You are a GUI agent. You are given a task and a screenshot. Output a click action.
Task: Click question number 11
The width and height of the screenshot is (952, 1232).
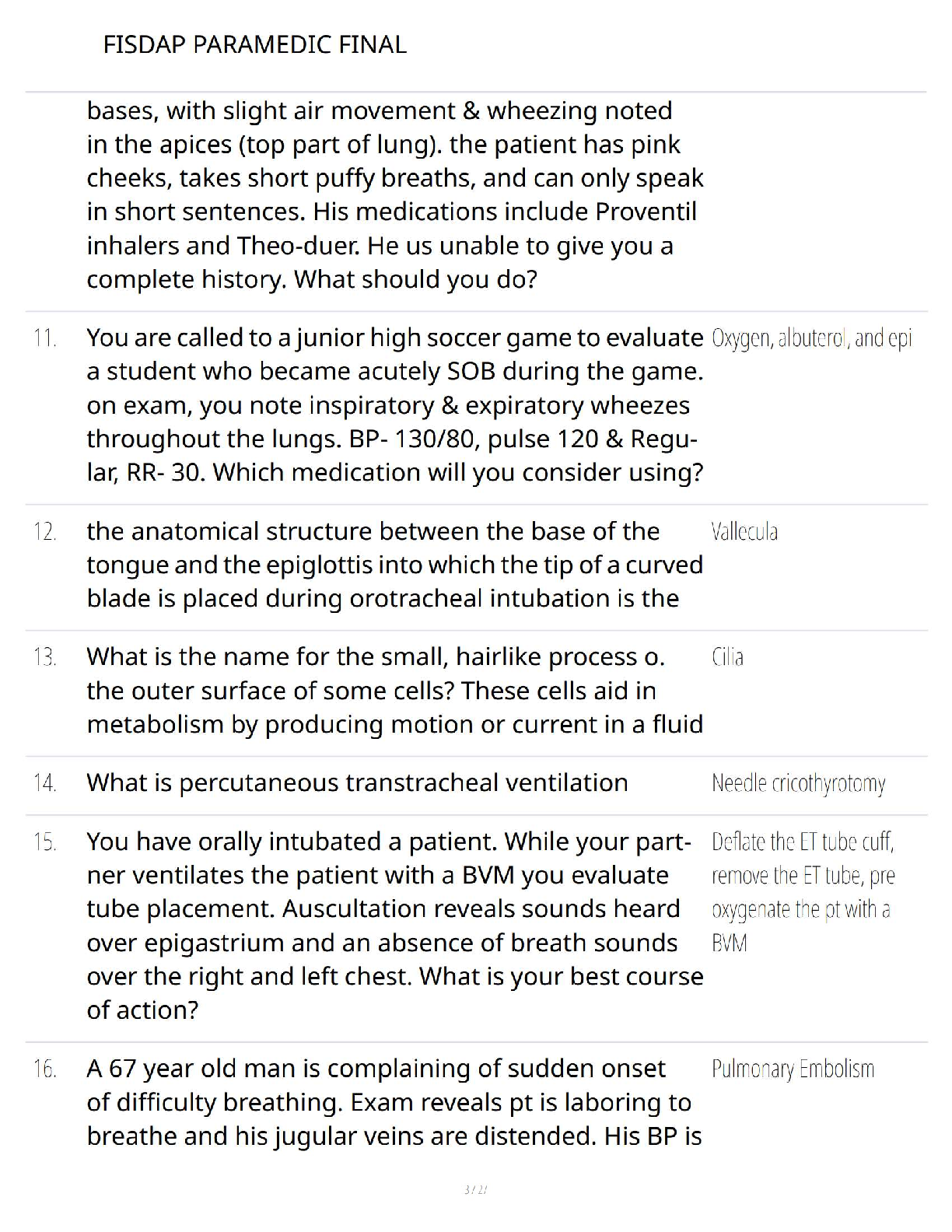tap(45, 338)
